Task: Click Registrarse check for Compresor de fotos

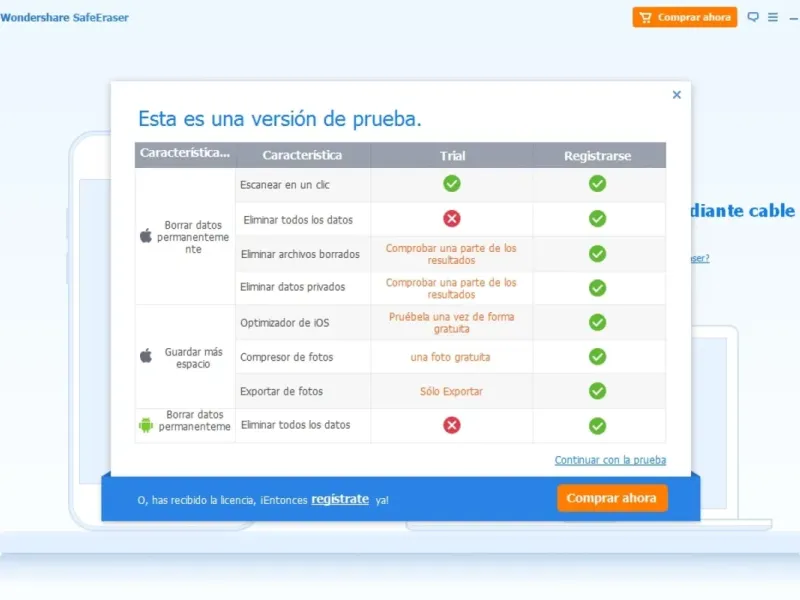Action: (x=597, y=357)
